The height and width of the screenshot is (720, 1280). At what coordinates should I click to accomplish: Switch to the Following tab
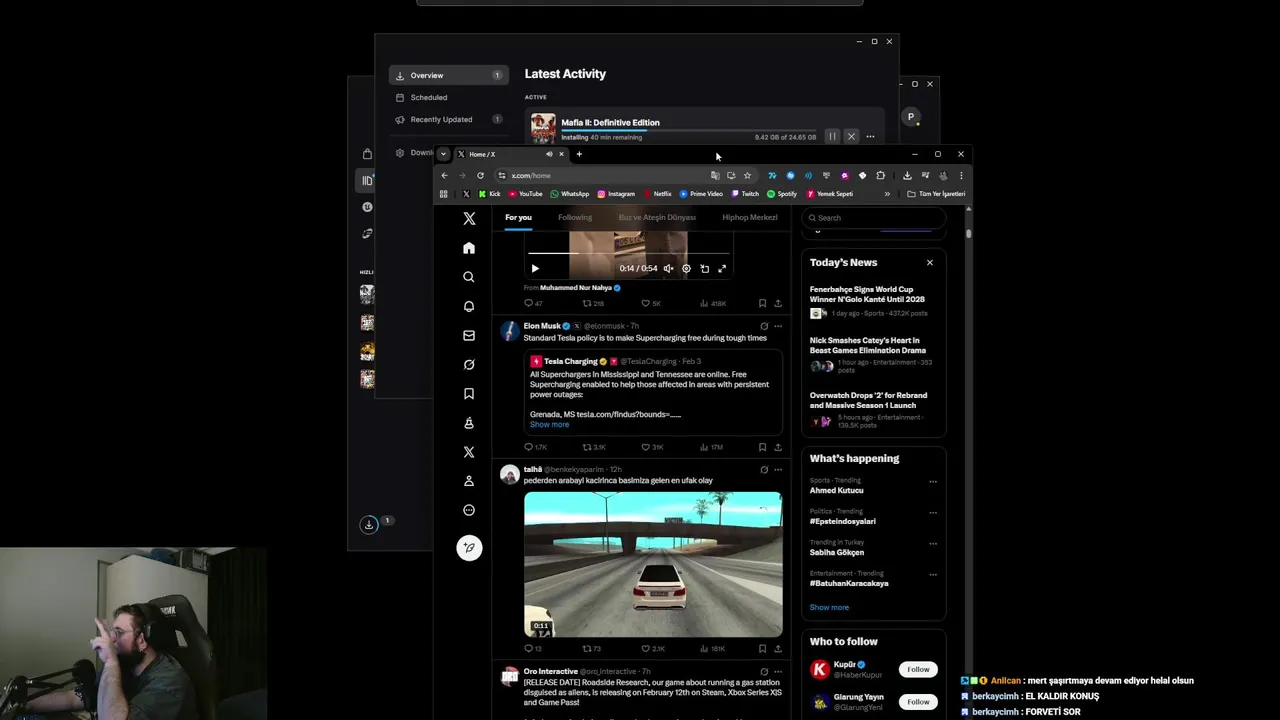pyautogui.click(x=575, y=217)
